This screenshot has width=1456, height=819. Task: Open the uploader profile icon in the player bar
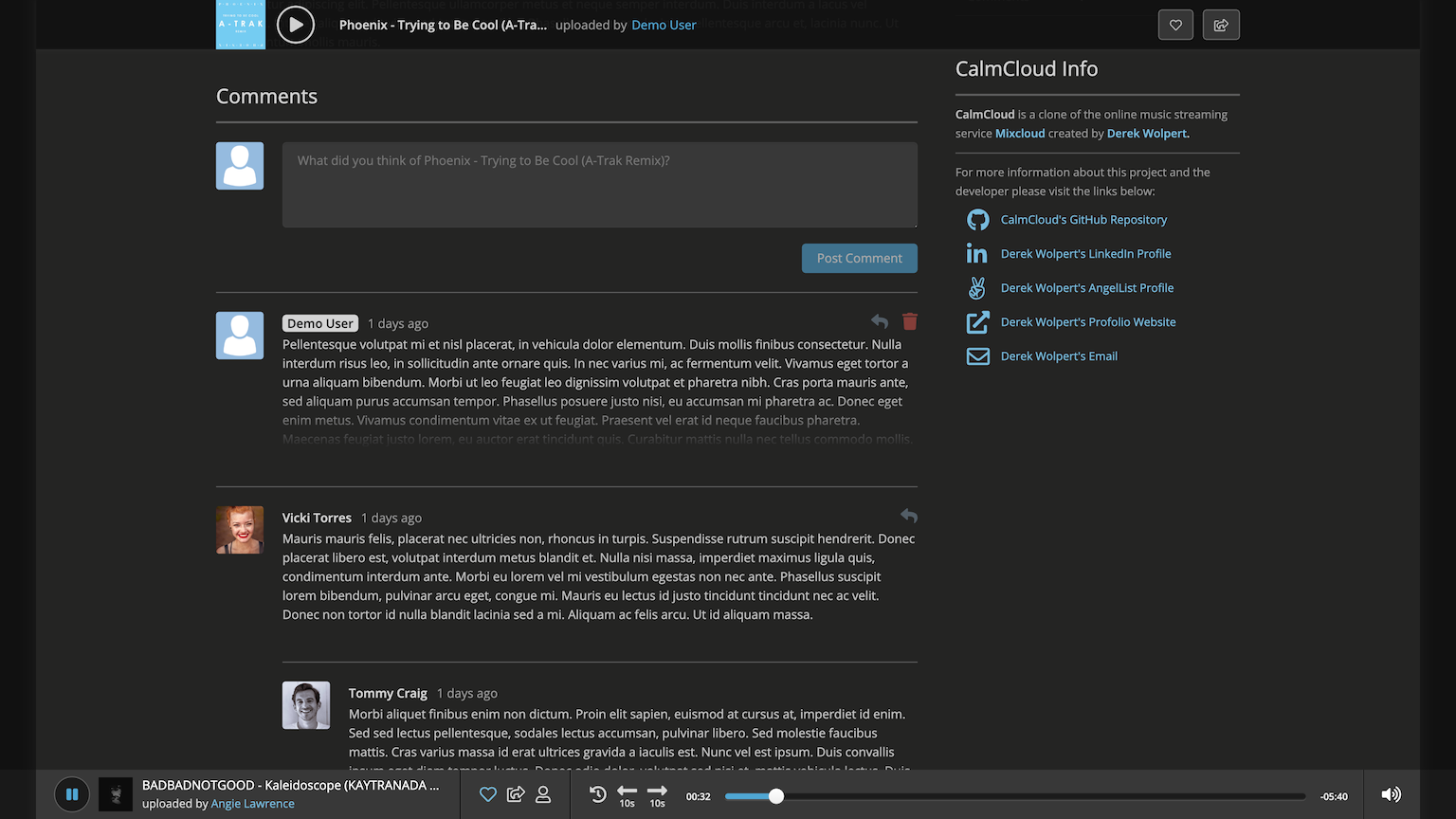(543, 794)
